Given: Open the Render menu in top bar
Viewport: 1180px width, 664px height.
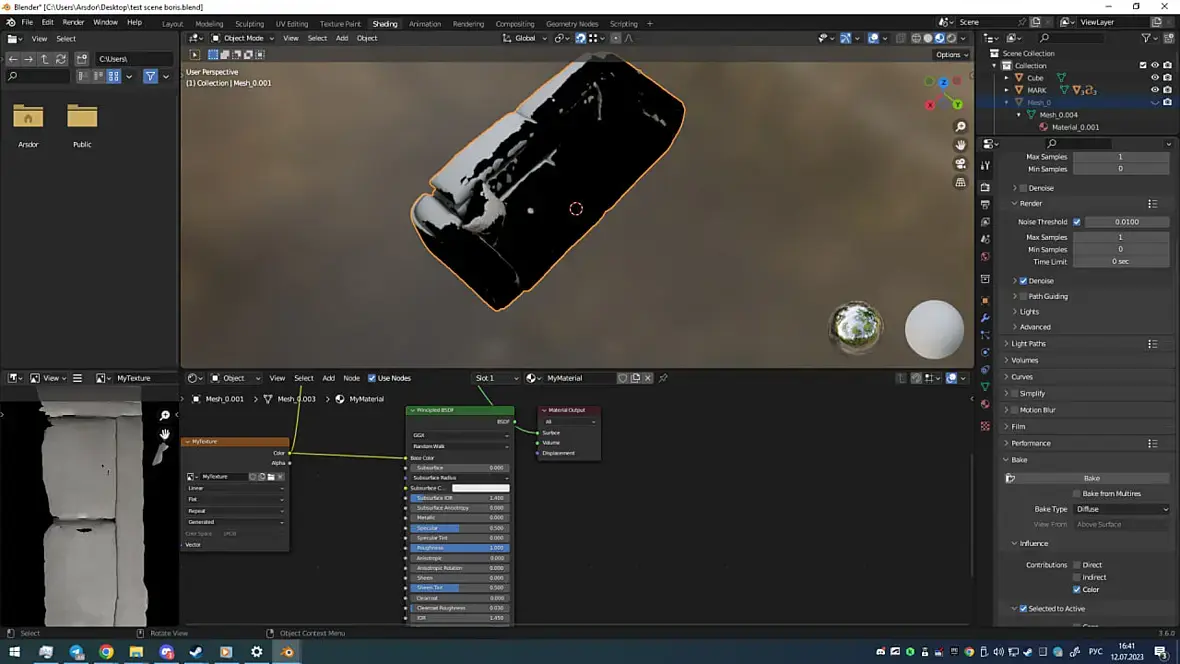Looking at the screenshot, I should click(x=73, y=22).
